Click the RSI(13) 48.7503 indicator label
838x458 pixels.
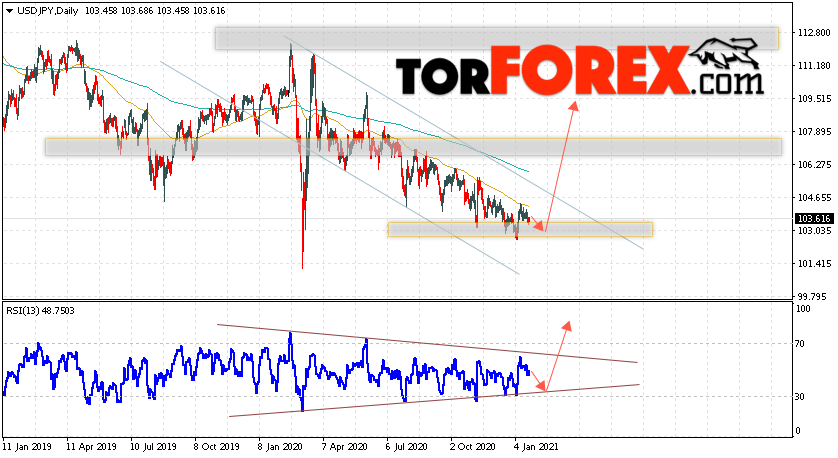pos(40,310)
